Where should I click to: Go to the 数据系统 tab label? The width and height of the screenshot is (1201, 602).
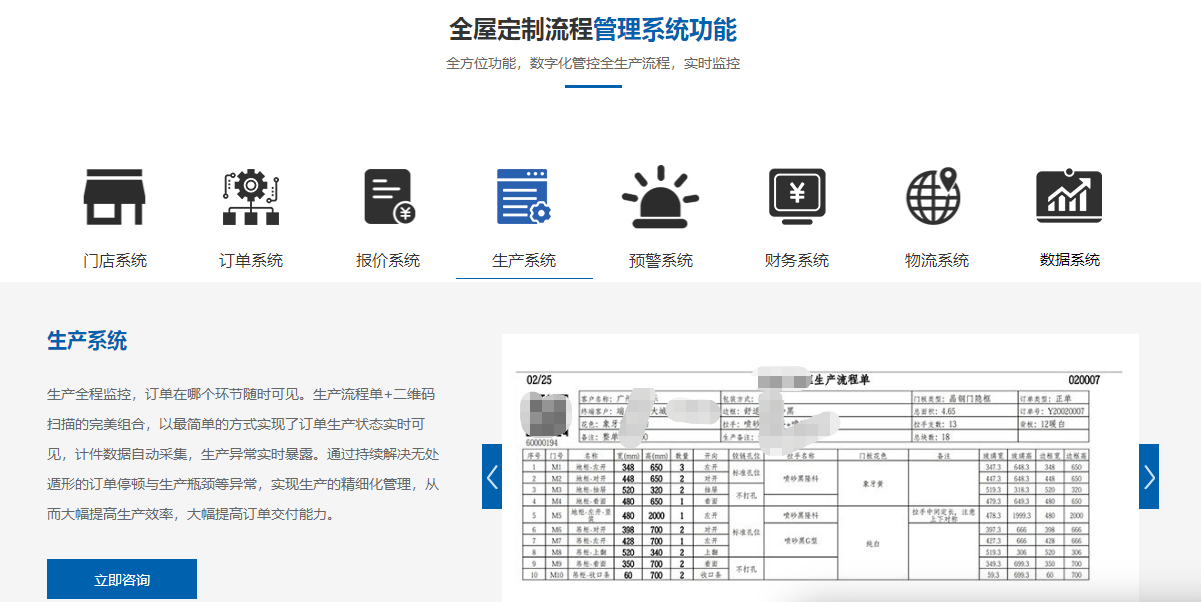coord(1069,260)
